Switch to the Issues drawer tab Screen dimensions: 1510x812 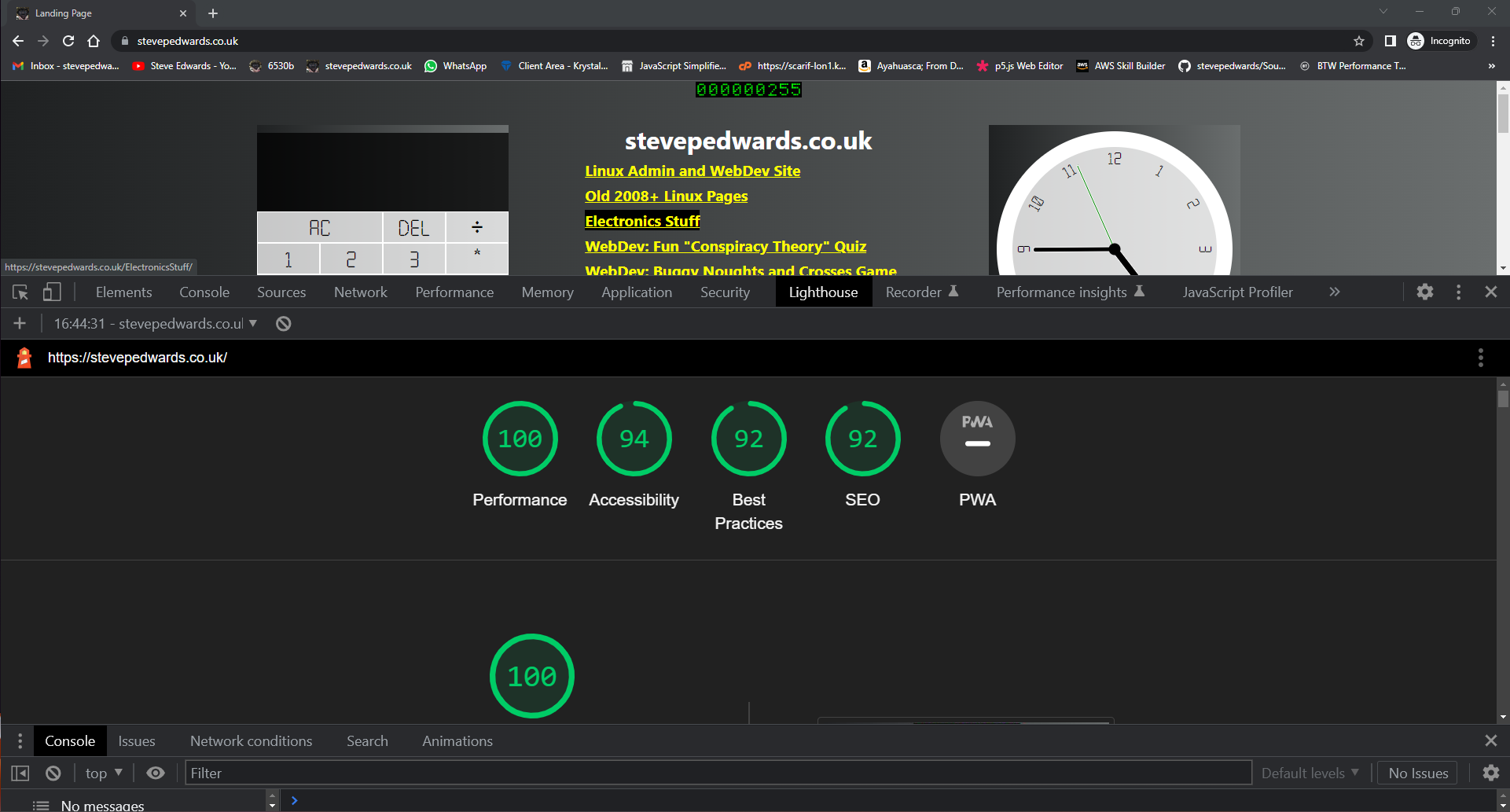pos(137,741)
